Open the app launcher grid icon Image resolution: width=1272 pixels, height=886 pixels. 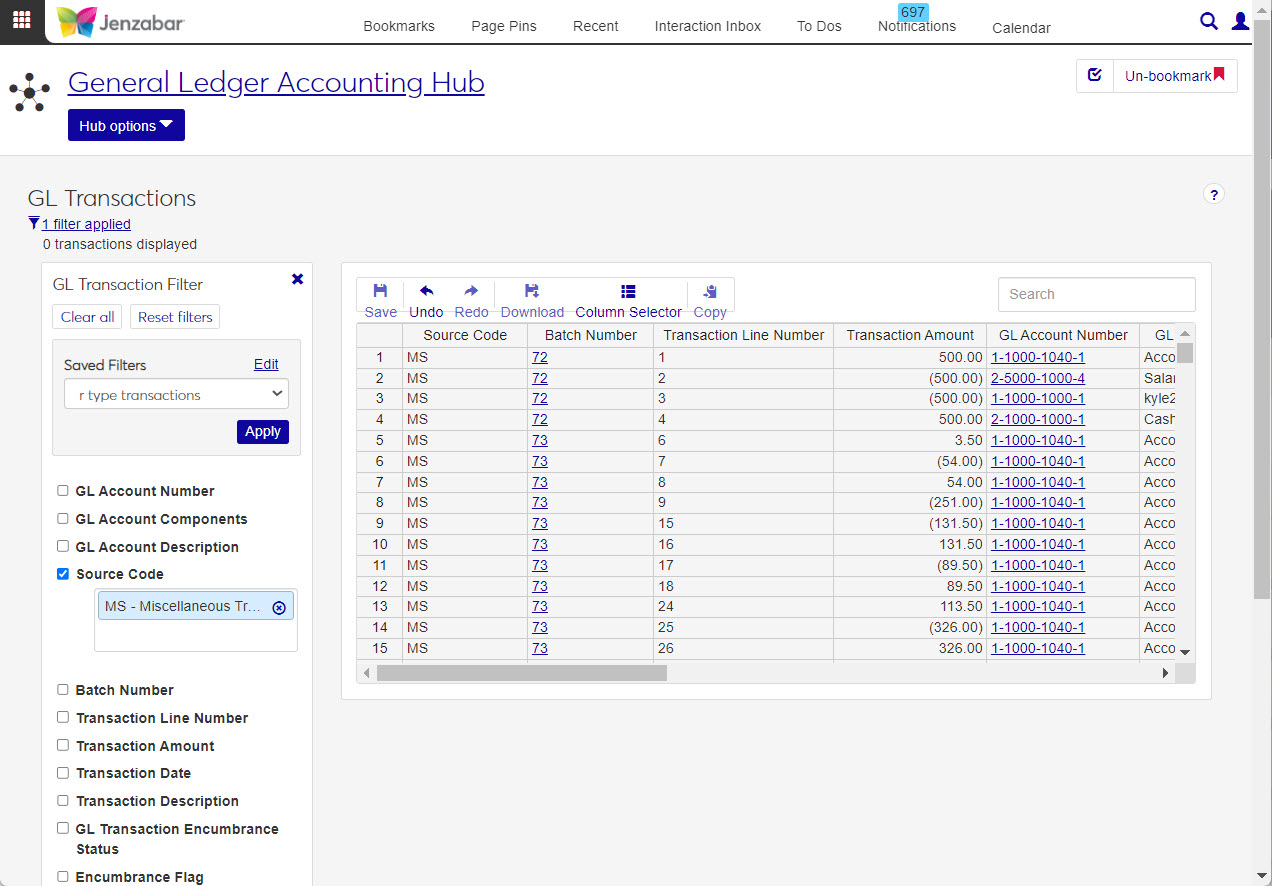(x=21, y=21)
